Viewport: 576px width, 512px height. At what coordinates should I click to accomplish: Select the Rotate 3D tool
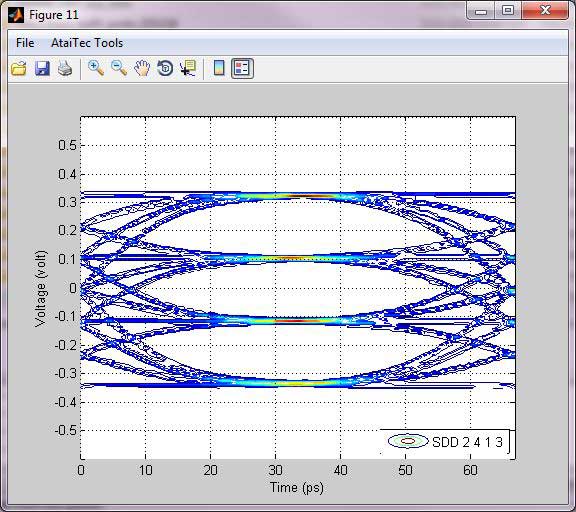pyautogui.click(x=165, y=68)
